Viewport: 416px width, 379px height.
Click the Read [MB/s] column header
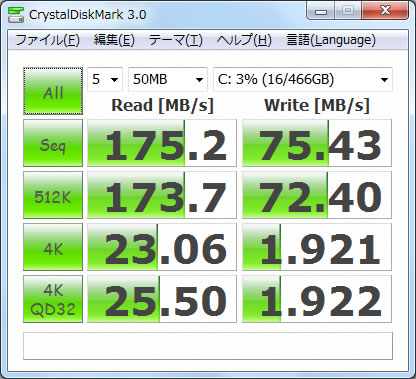pyautogui.click(x=162, y=106)
